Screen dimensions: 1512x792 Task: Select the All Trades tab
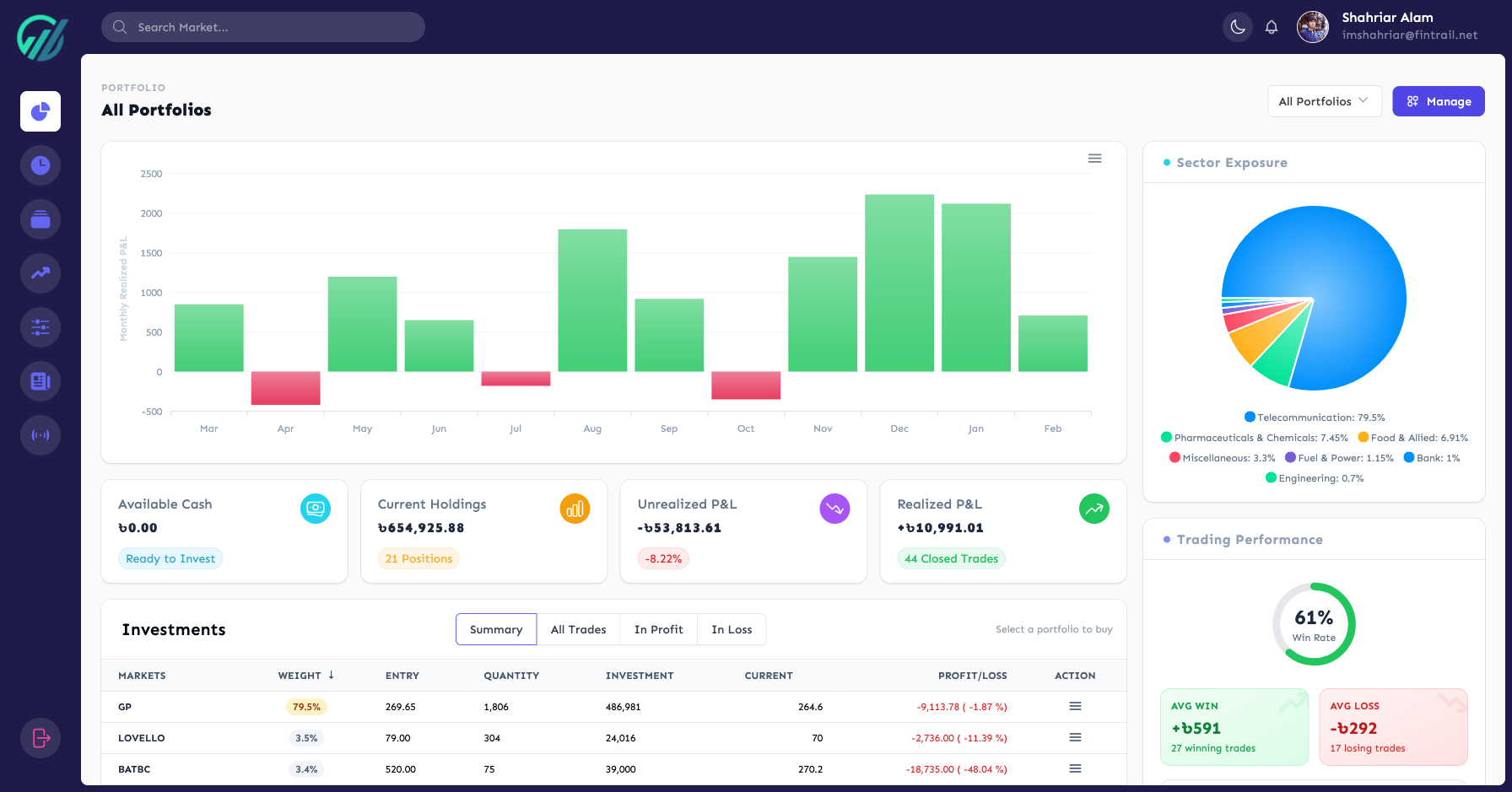[578, 629]
